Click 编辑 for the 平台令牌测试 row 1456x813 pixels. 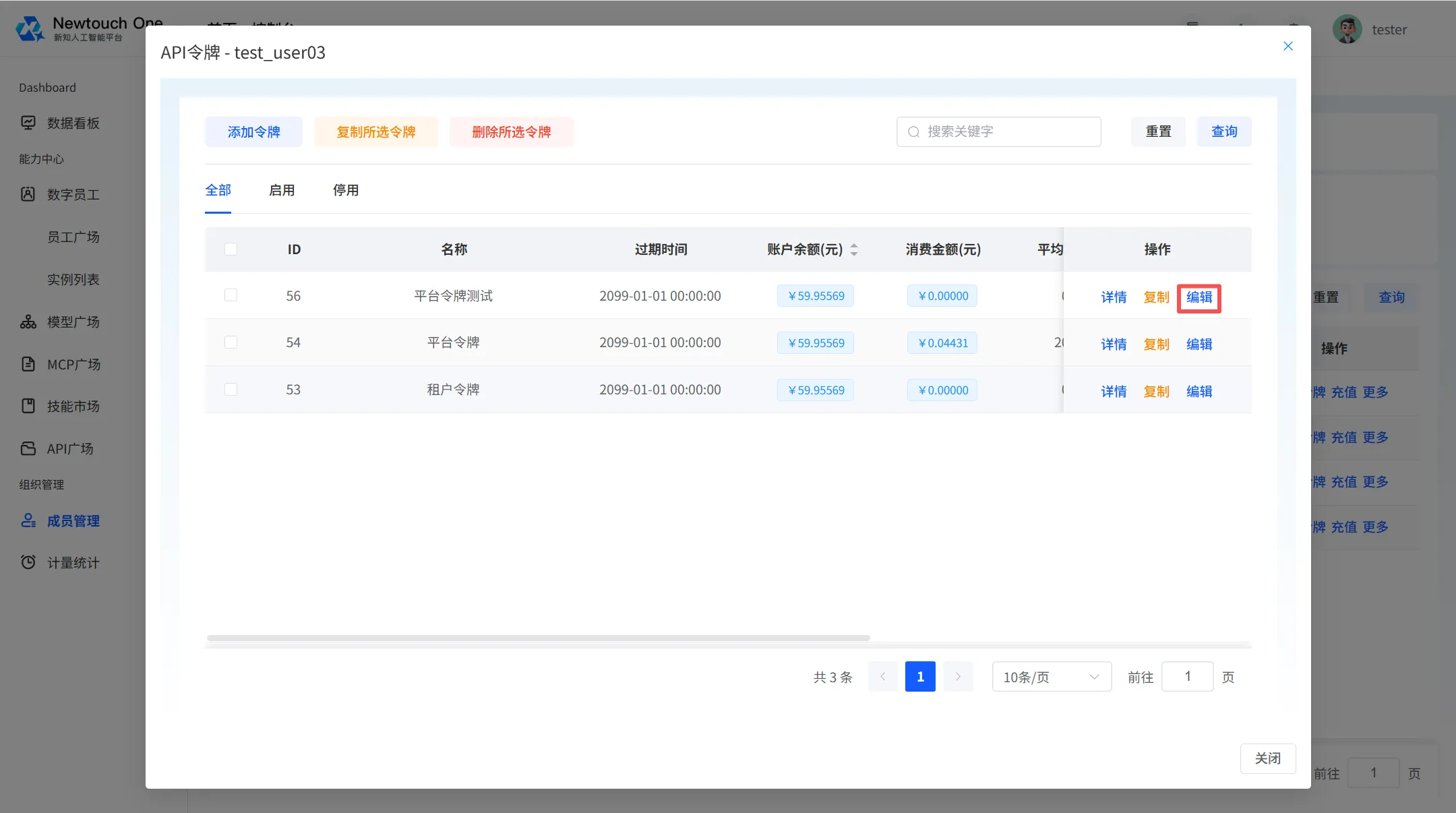click(x=1199, y=297)
